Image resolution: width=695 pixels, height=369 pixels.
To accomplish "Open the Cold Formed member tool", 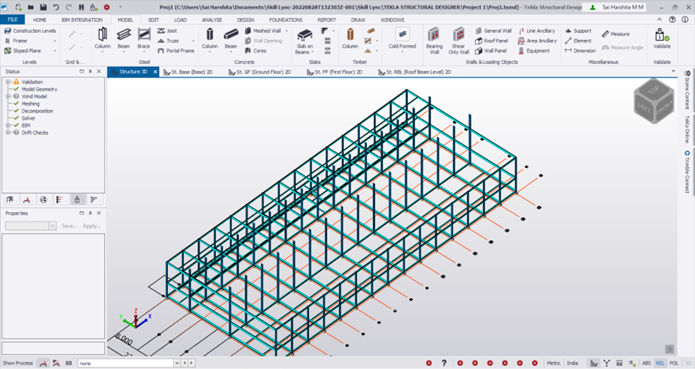I will point(402,39).
